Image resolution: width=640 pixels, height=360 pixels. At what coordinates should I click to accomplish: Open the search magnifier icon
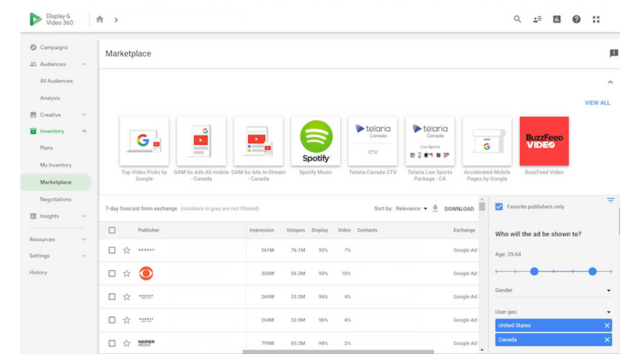517,19
